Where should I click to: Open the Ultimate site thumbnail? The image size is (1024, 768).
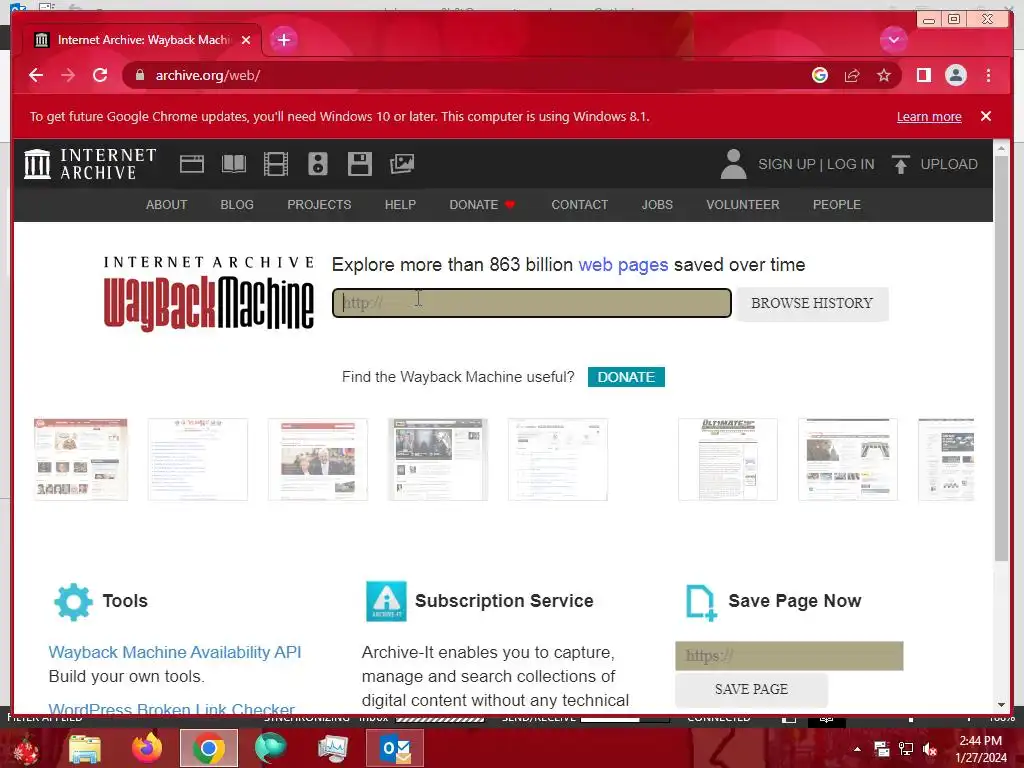coord(728,460)
